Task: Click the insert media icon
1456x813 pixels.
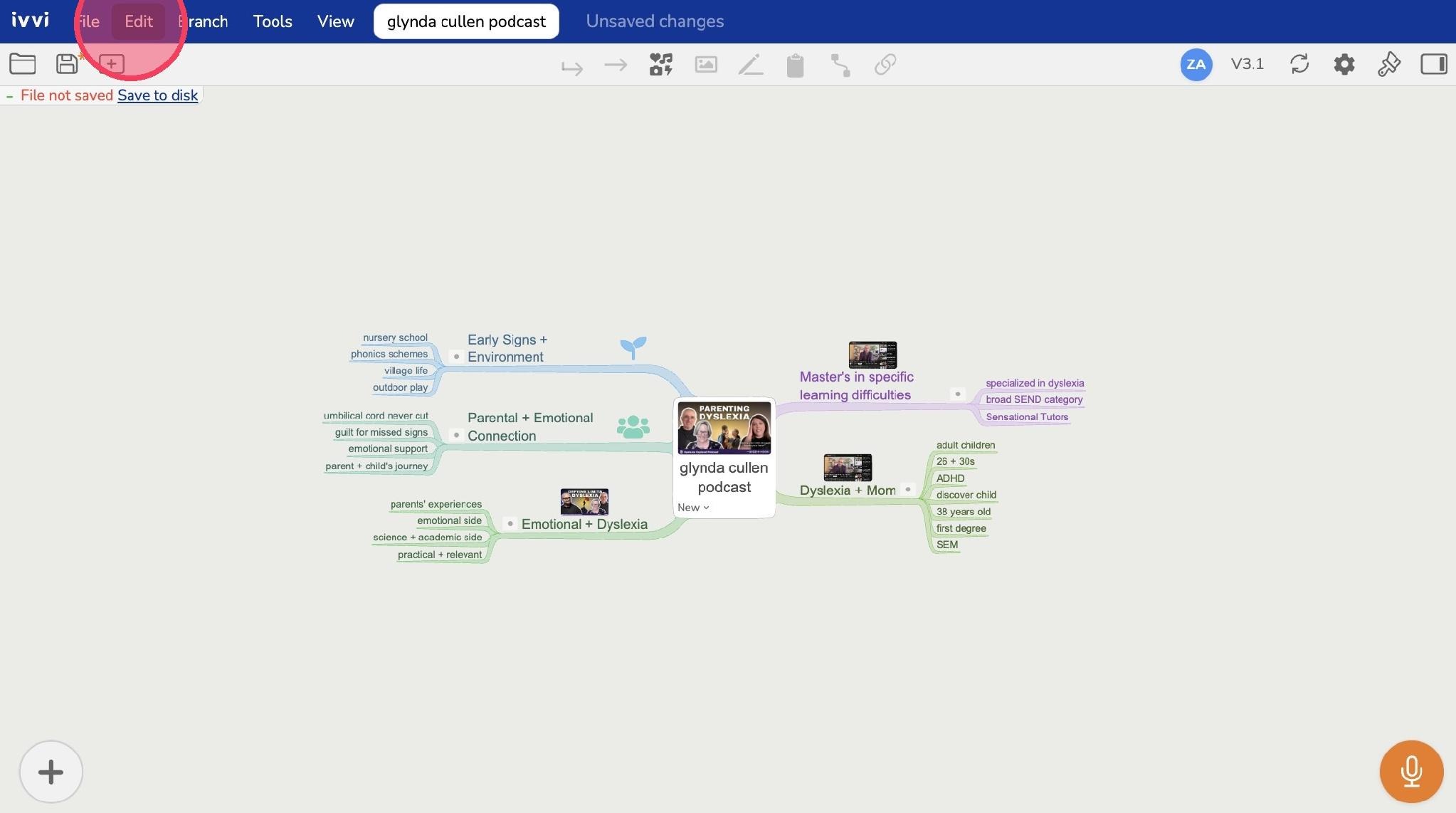Action: click(661, 65)
